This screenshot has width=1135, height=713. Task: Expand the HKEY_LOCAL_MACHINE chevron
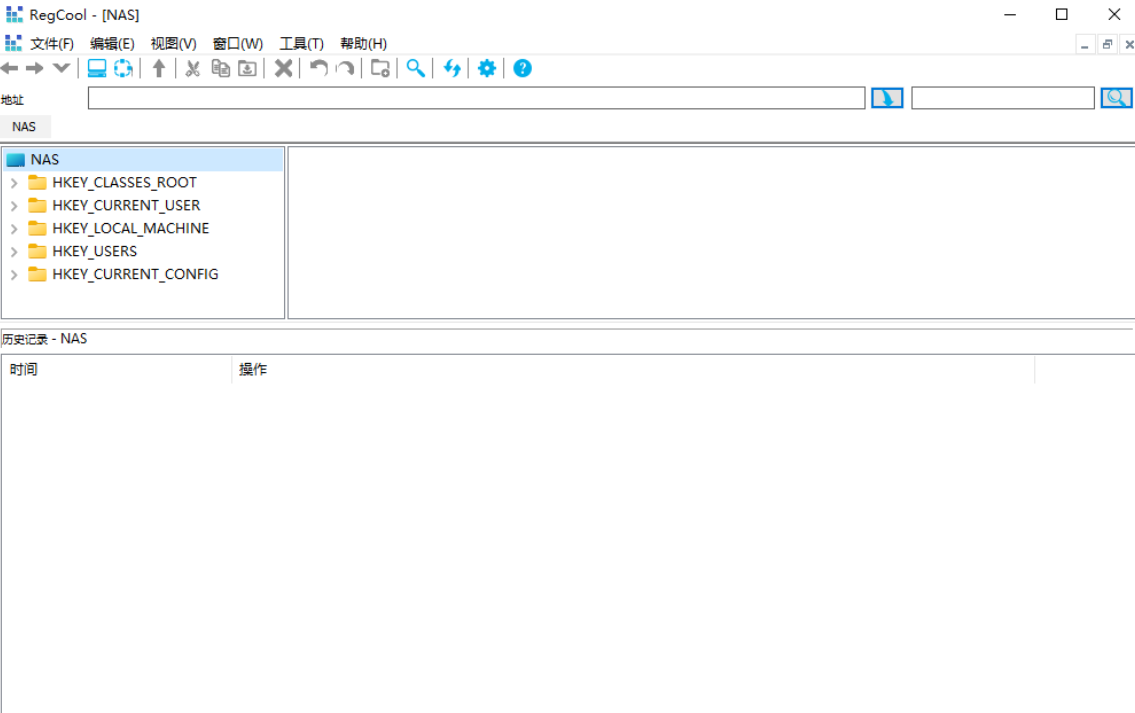14,229
